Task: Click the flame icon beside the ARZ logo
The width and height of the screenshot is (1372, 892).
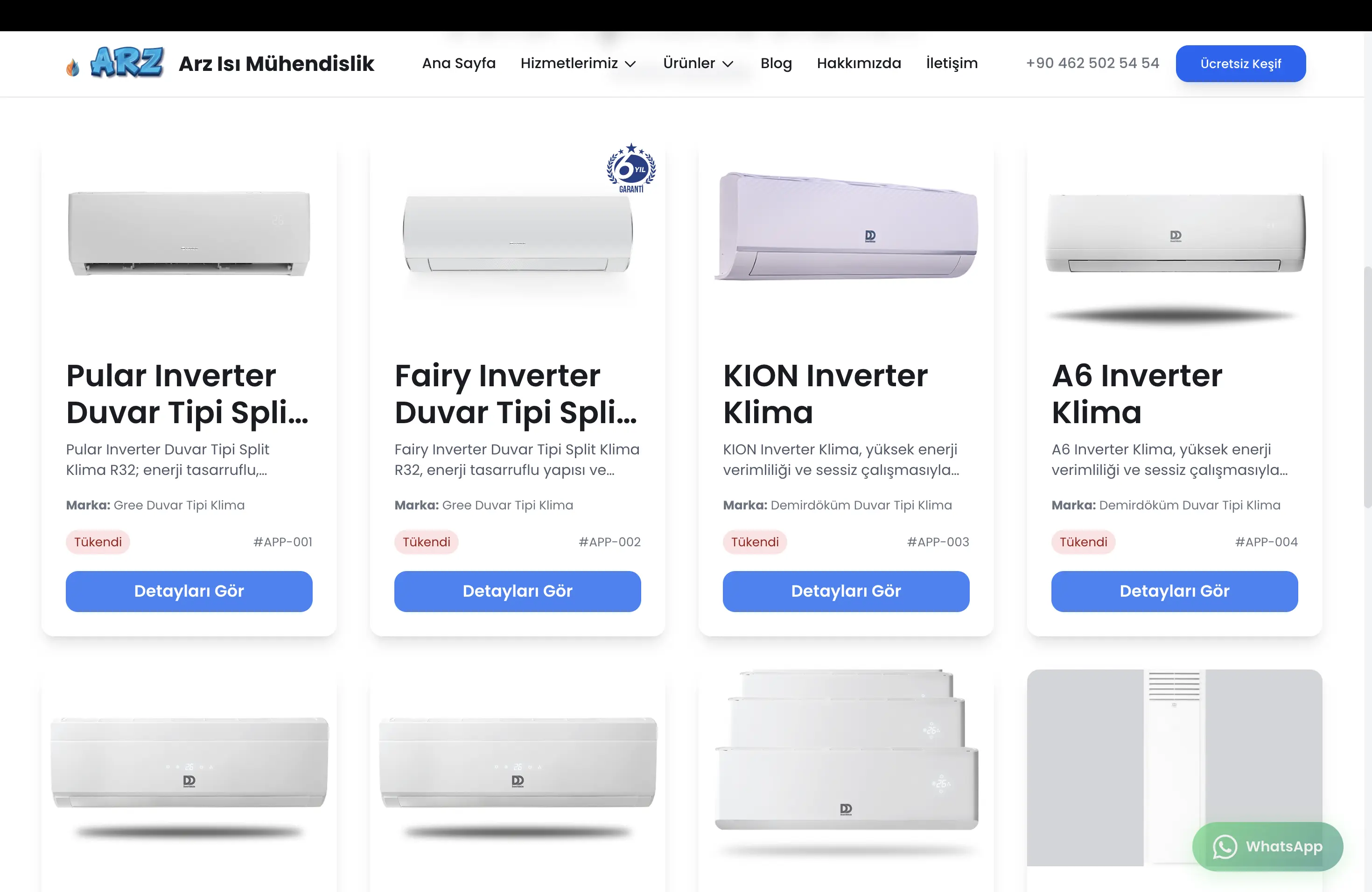Action: tap(73, 67)
